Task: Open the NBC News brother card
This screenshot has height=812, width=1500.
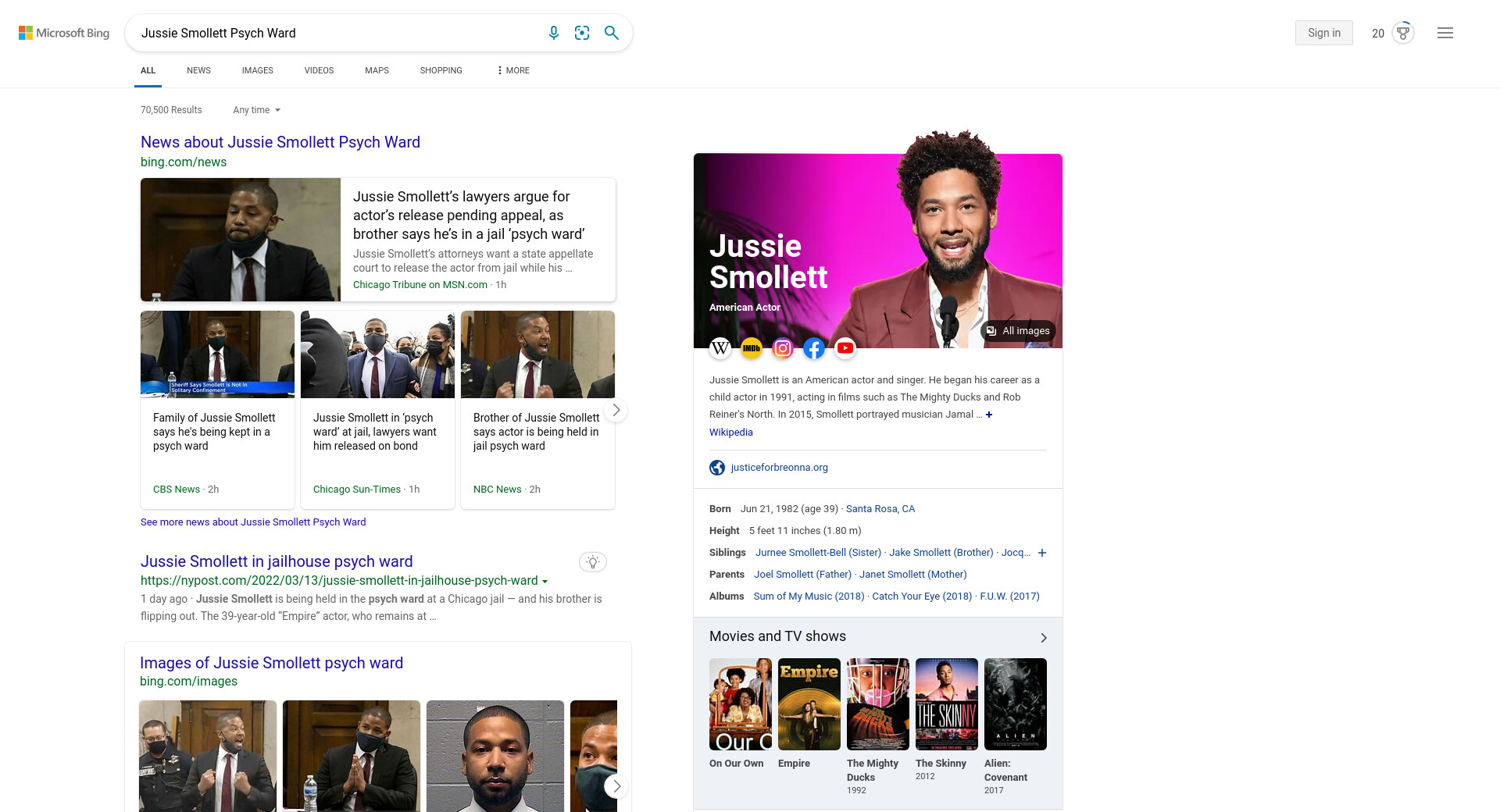Action: point(537,410)
